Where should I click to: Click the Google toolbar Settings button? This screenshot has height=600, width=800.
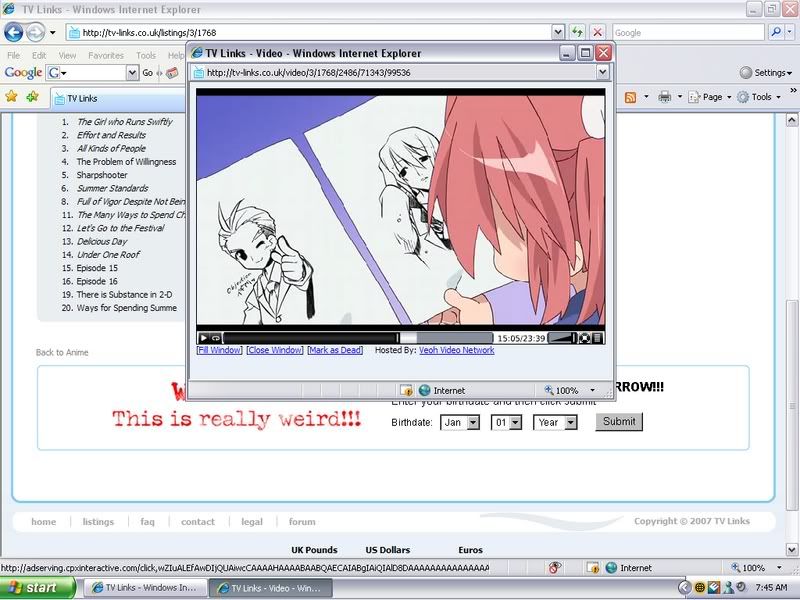(x=765, y=72)
